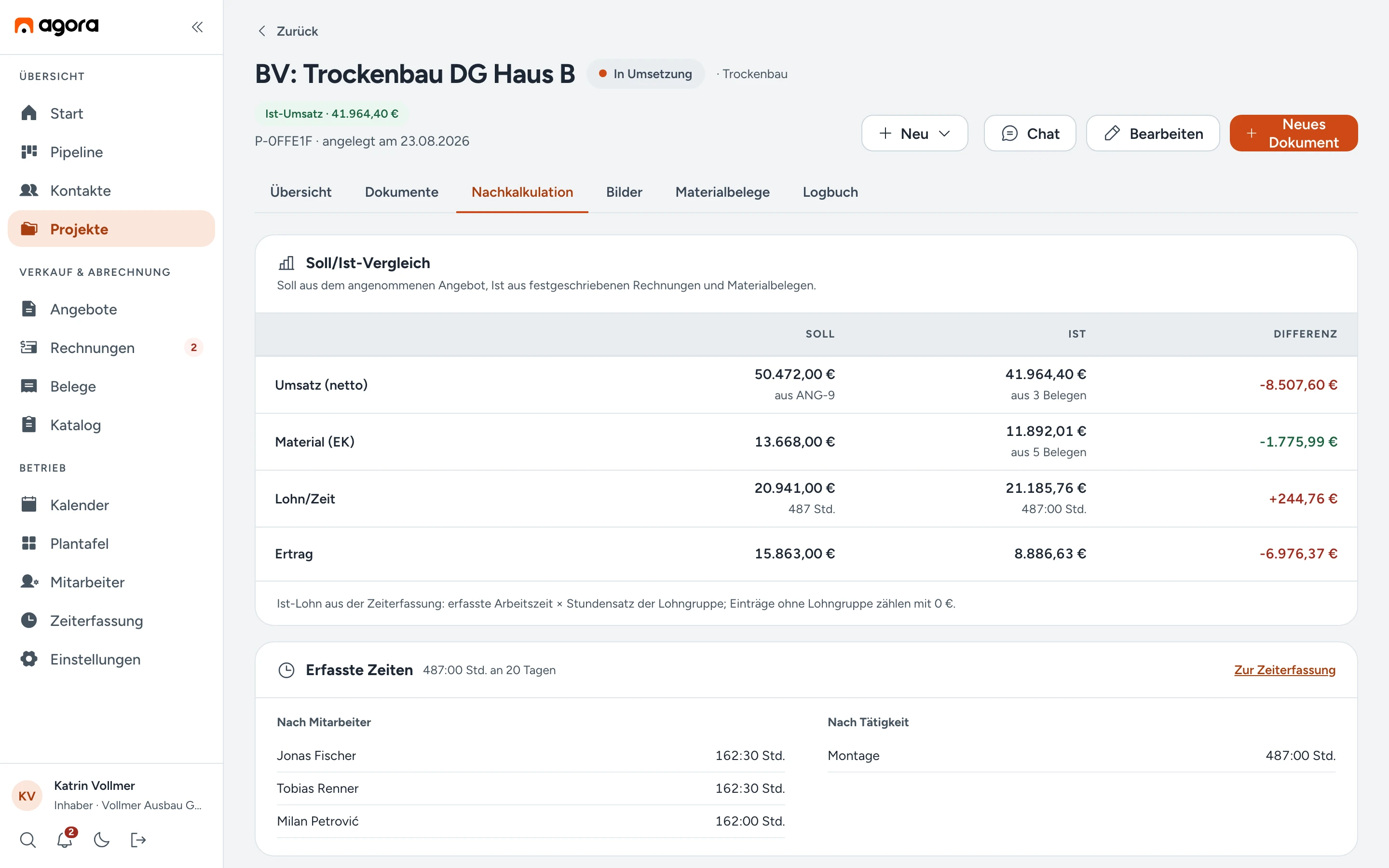Go back with Zurück link
1389x868 pixels.
[287, 31]
